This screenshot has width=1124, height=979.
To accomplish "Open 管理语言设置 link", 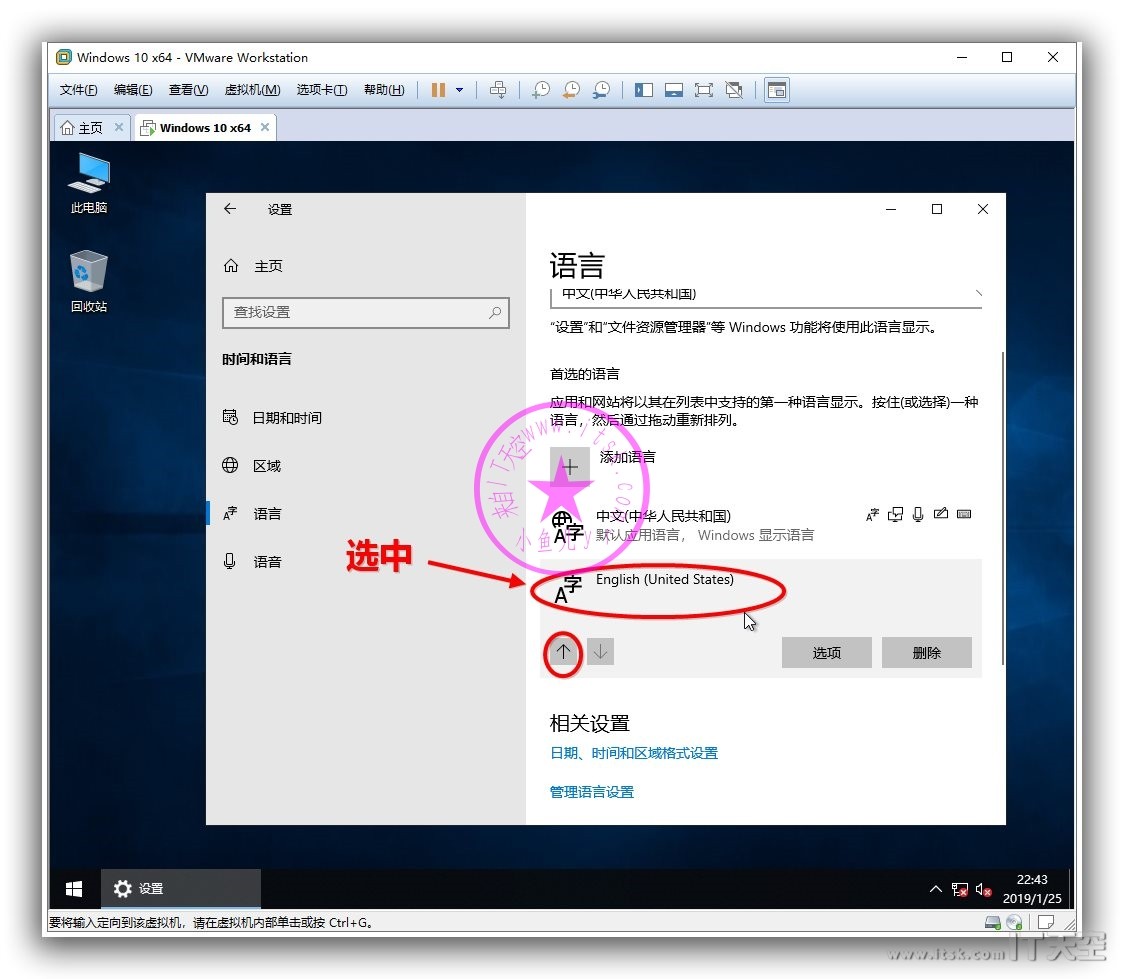I will [x=592, y=792].
